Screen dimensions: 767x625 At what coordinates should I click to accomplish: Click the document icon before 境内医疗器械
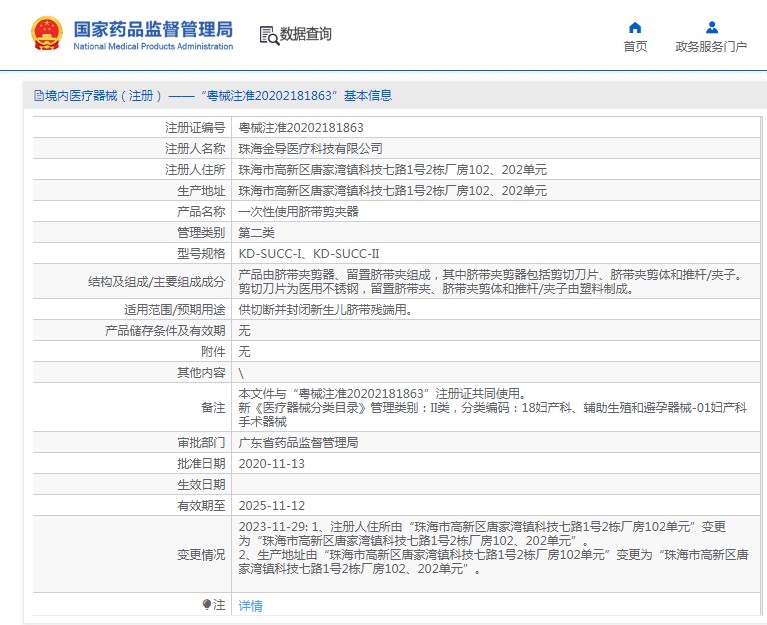[39, 95]
